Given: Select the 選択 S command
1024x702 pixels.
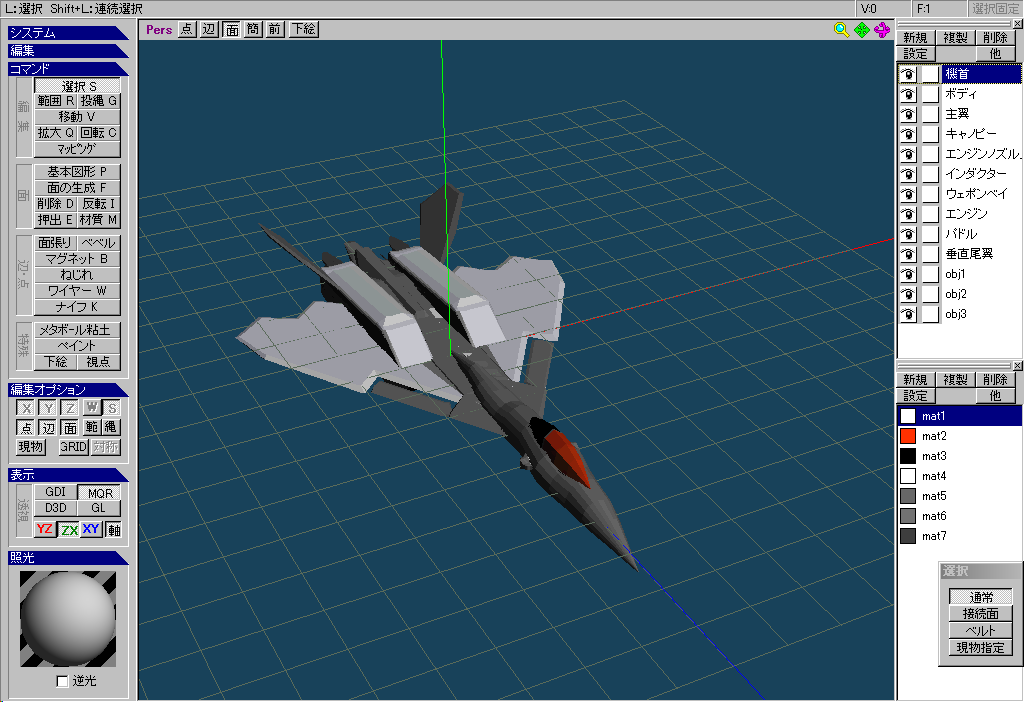Looking at the screenshot, I should tap(77, 86).
